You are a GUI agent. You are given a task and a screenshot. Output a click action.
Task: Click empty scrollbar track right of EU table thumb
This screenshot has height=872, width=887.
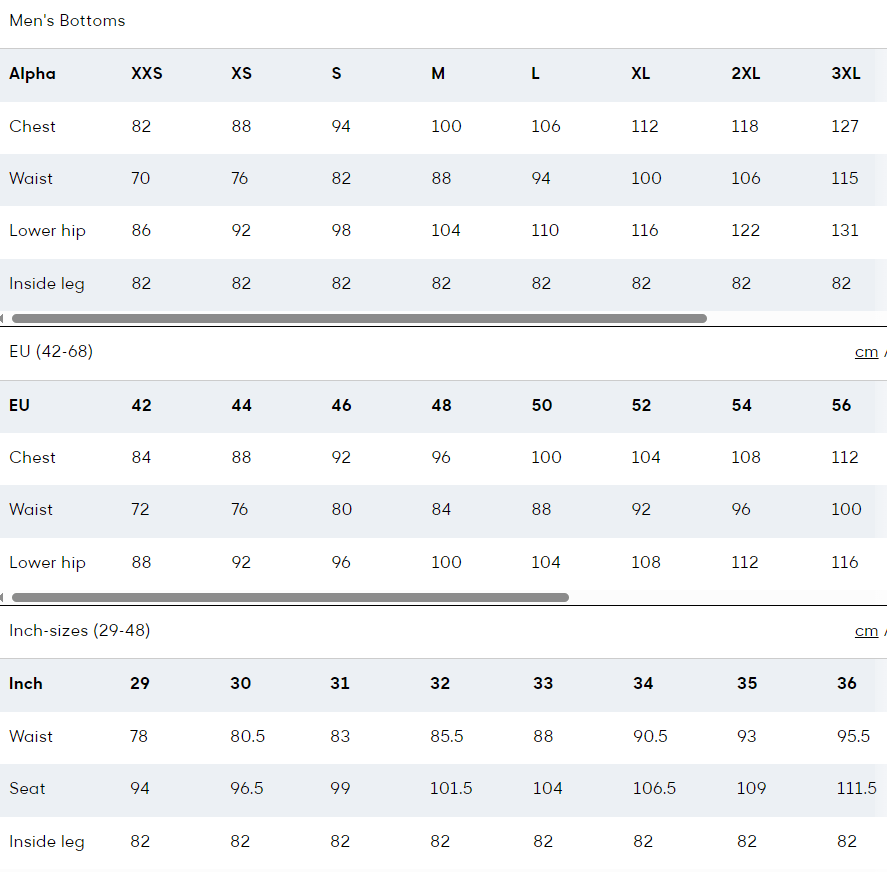pos(727,598)
